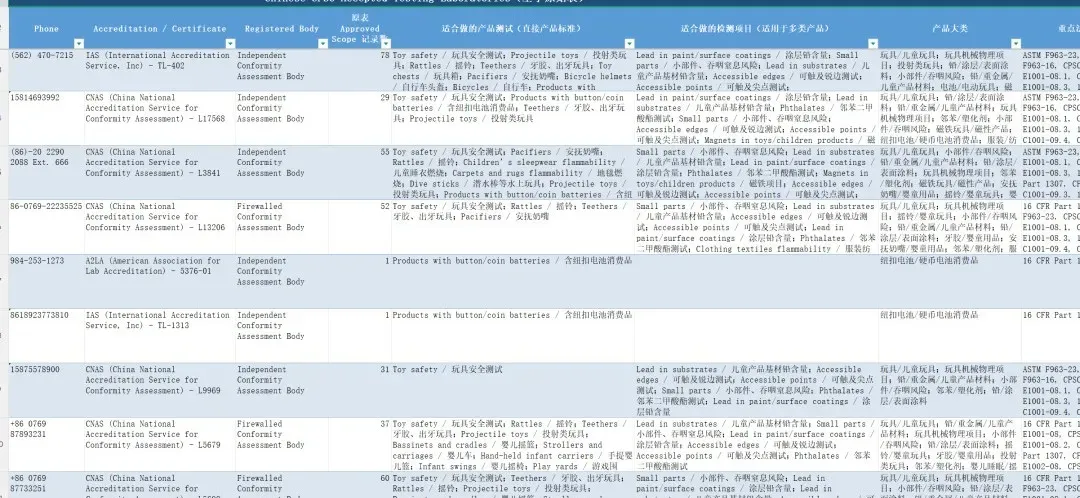Select the 适合做的产品测试 header cell
Image resolution: width=1080 pixels, height=498 pixels.
pos(512,28)
